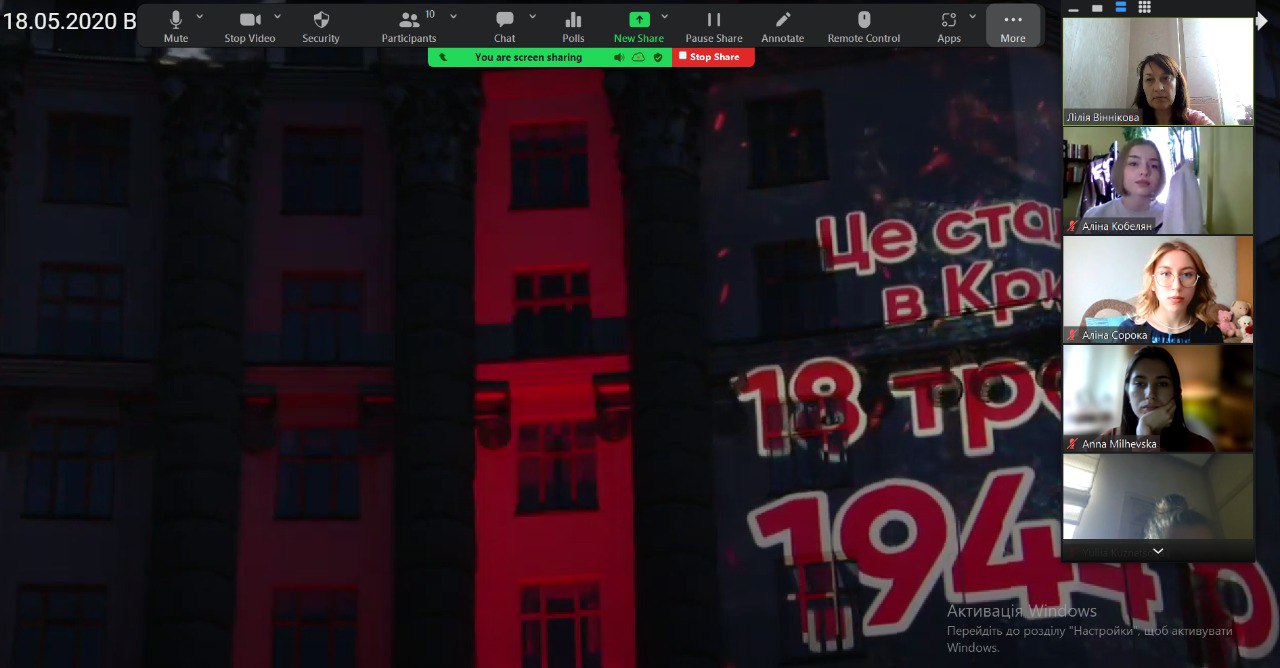Open the Security shield options
The image size is (1280, 668).
(321, 26)
